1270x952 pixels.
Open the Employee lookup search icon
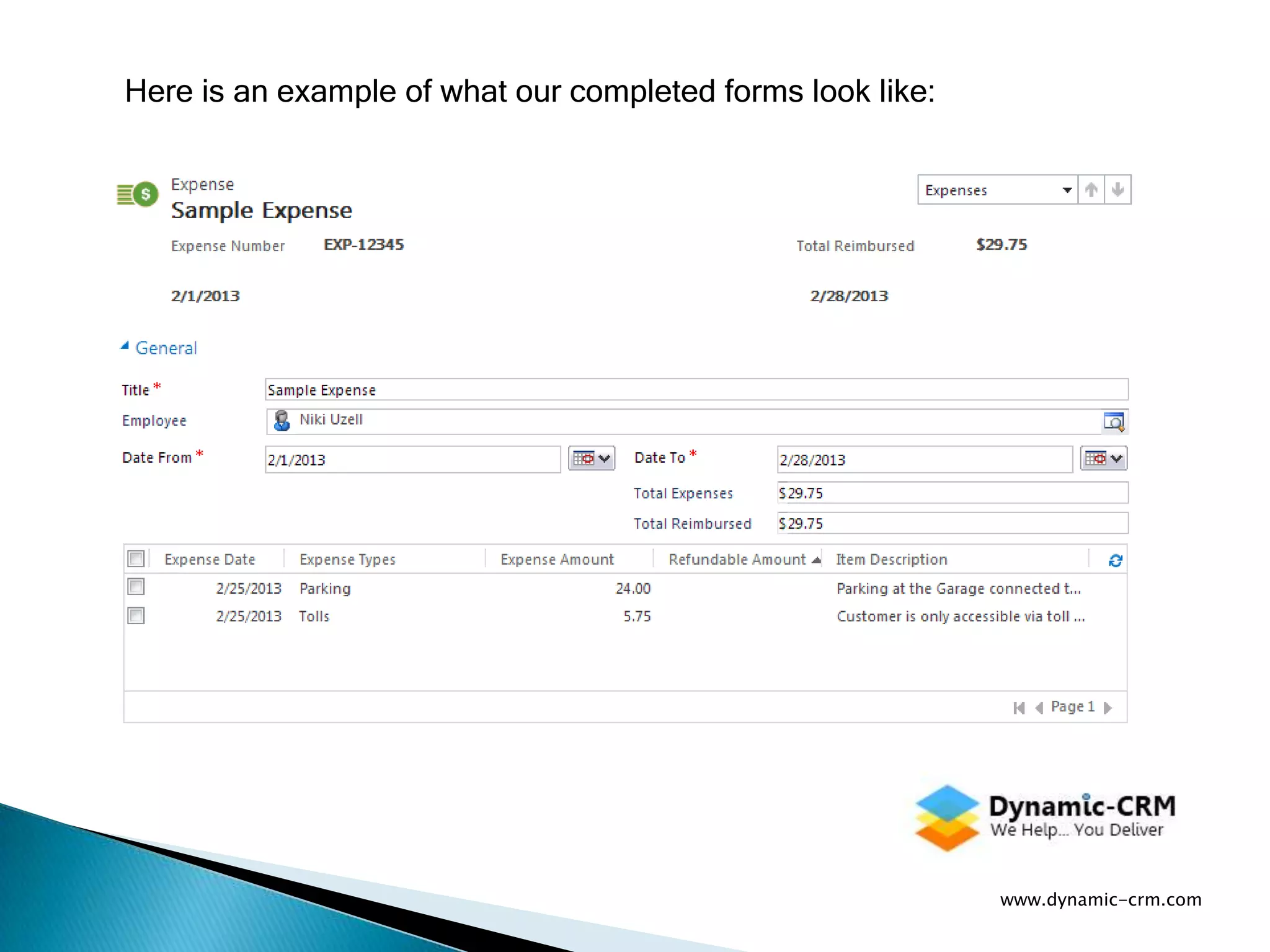pyautogui.click(x=1114, y=422)
